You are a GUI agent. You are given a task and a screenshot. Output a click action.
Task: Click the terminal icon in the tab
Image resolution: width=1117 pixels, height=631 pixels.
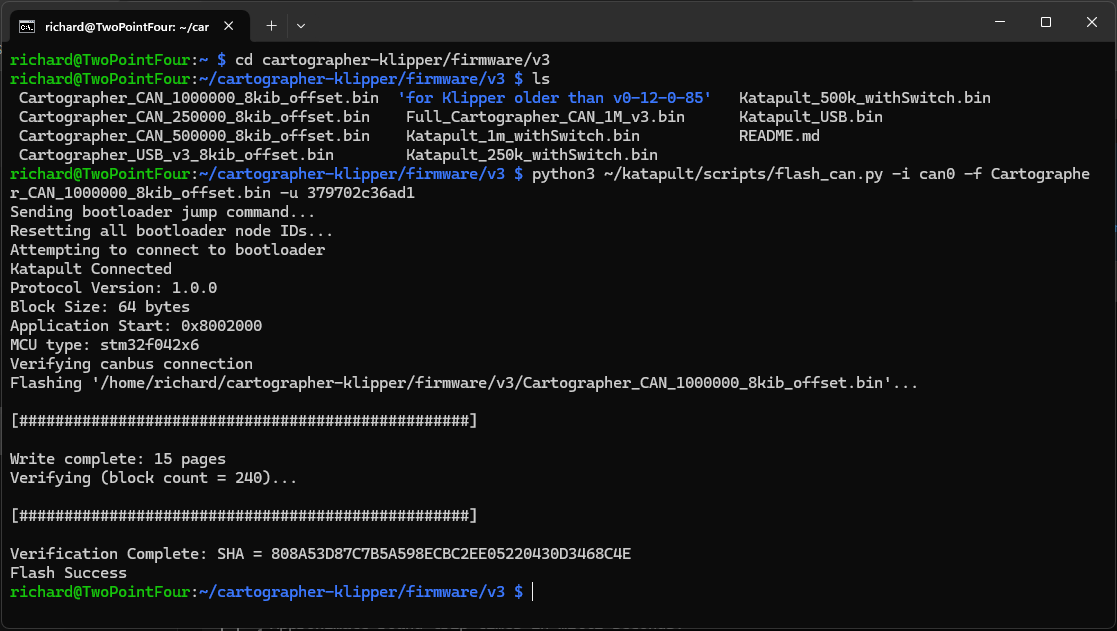pyautogui.click(x=28, y=24)
